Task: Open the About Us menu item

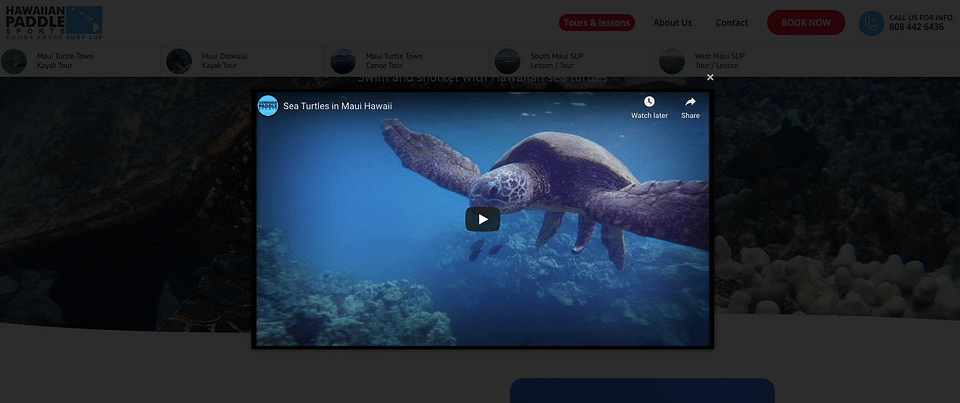Action: 672,23
